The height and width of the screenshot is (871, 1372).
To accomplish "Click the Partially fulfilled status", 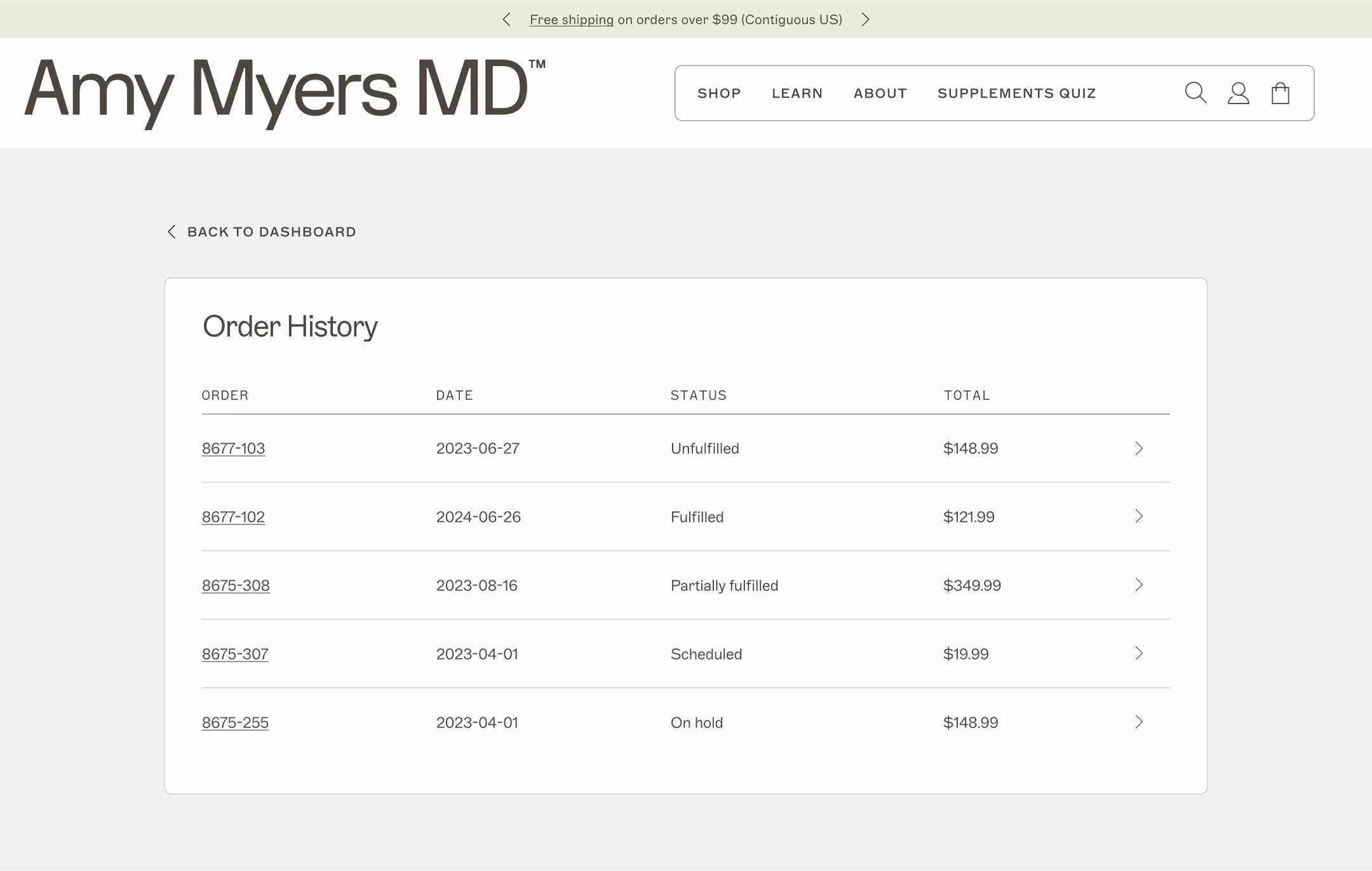I will tap(724, 586).
